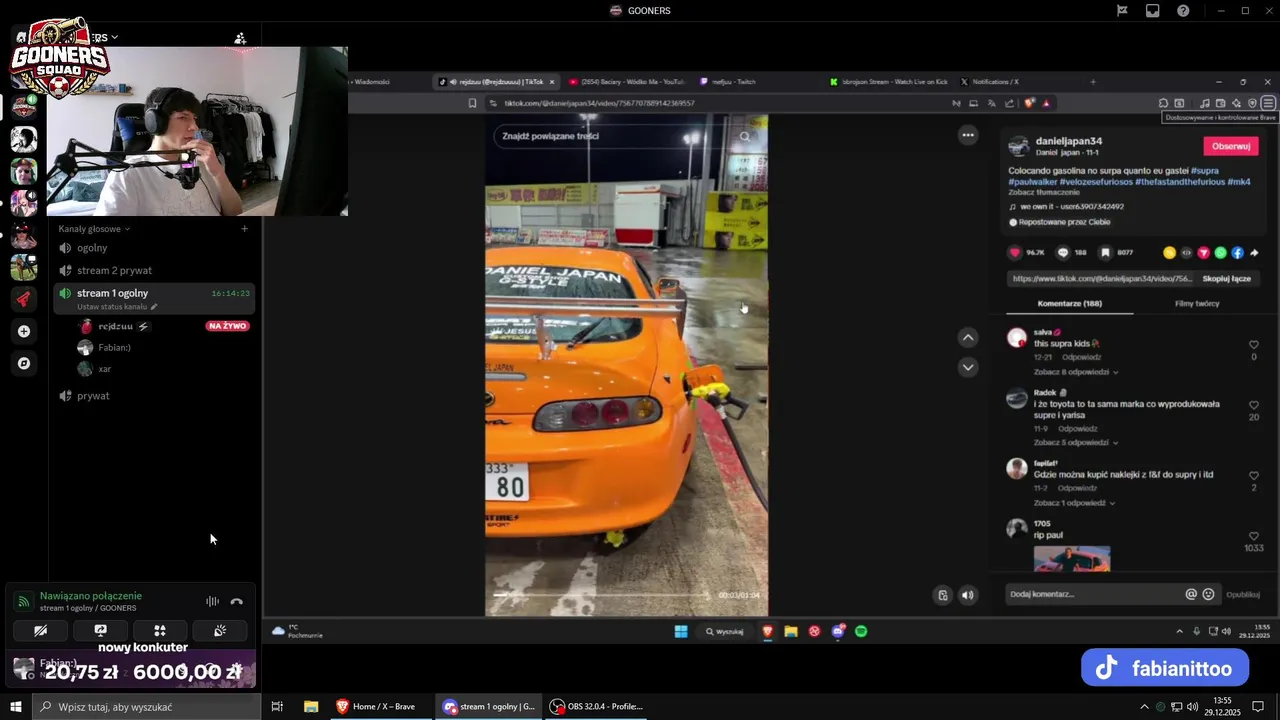The image size is (1280, 720).
Task: Open the soundboard button in voice panel
Action: coord(220,631)
